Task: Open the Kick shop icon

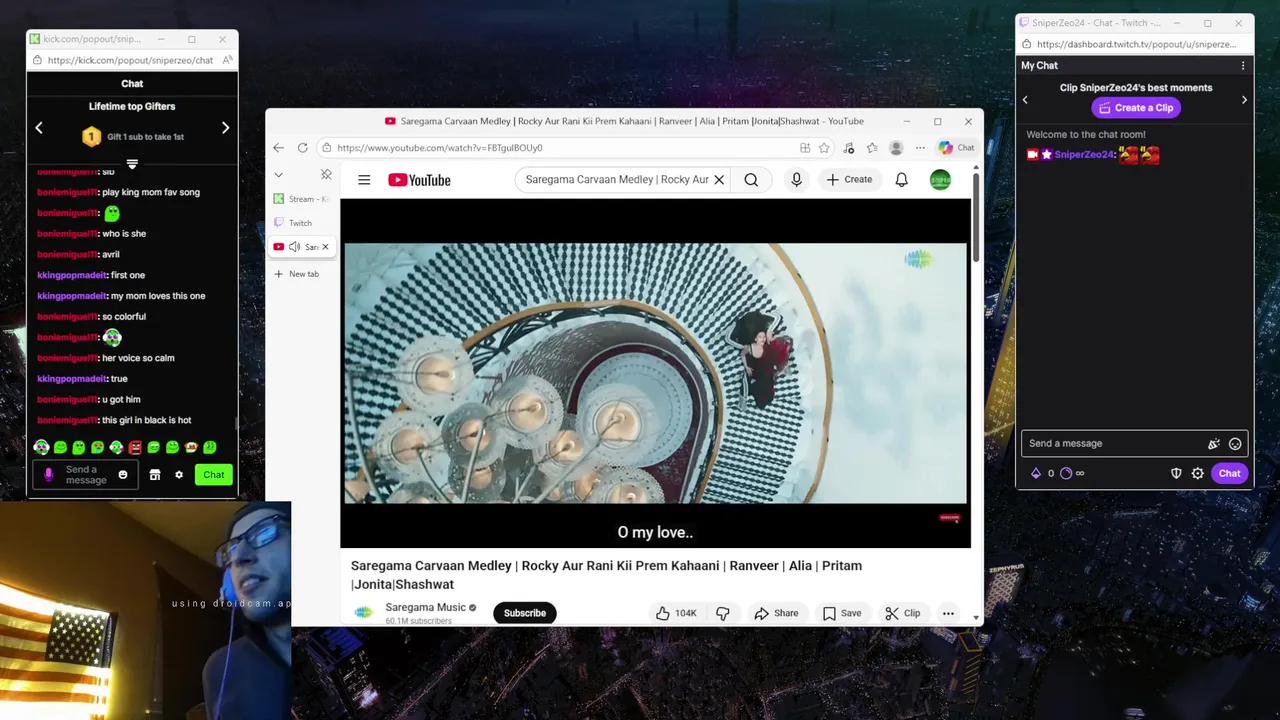Action: pyautogui.click(x=155, y=475)
